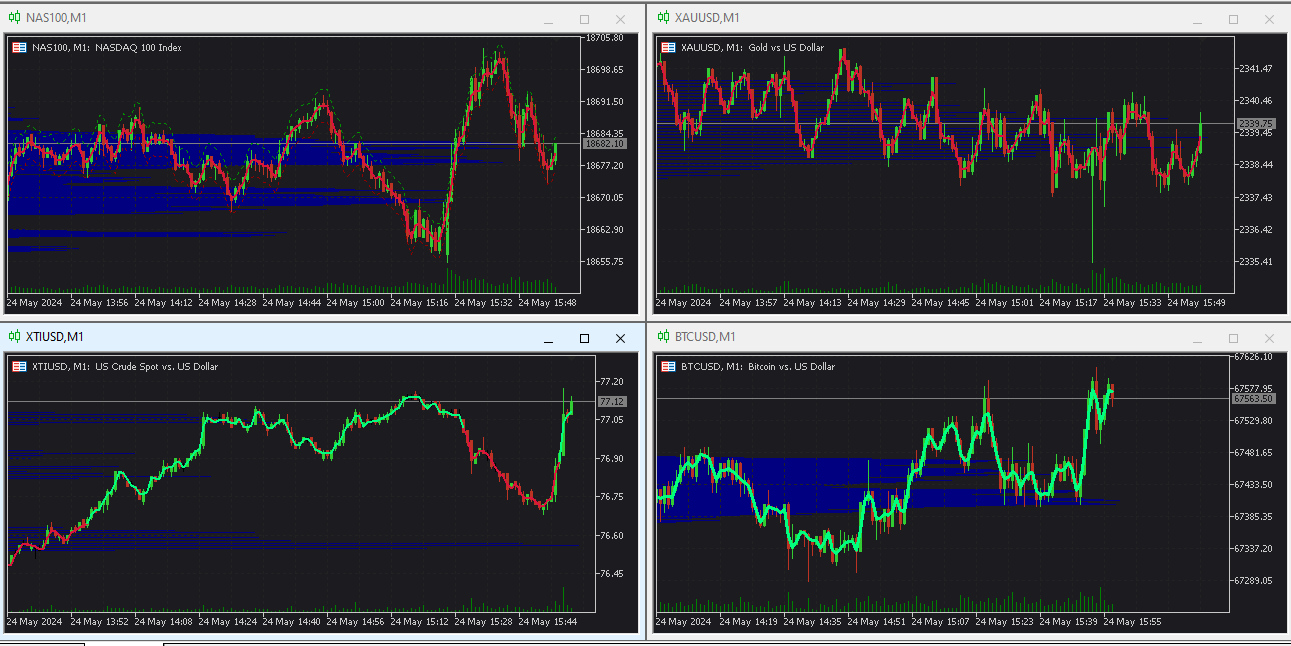Click '24 May 2024' date on XAUUSD chart
1291x646 pixels.
(x=684, y=302)
